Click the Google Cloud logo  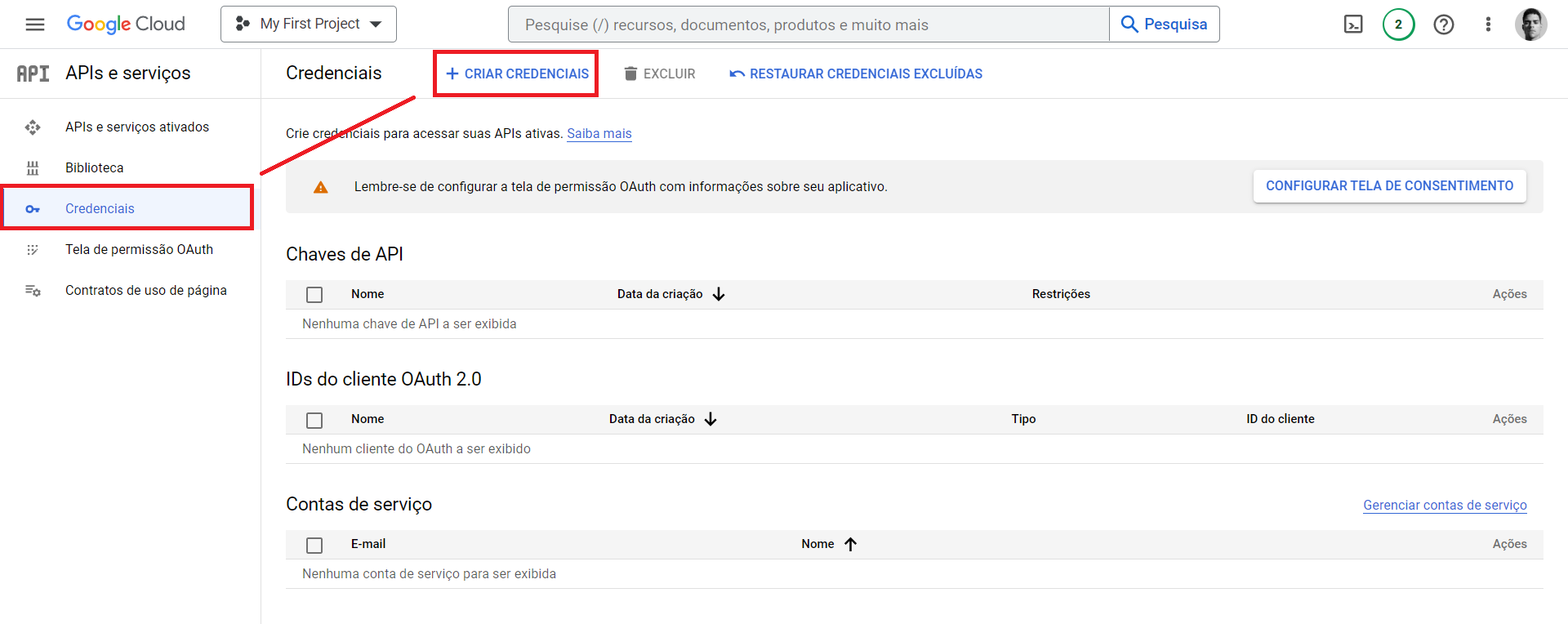(126, 25)
